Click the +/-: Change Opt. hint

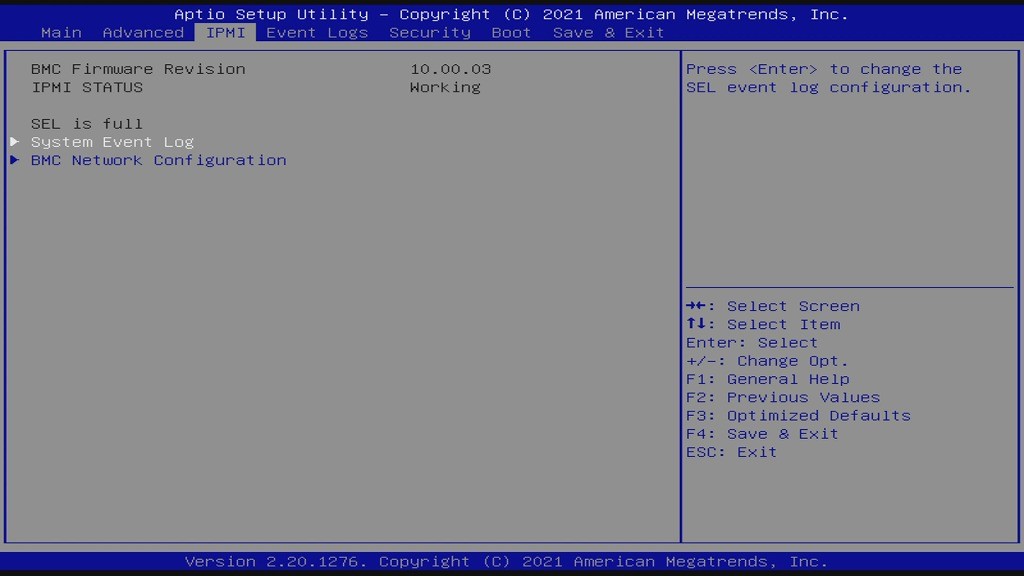pos(767,360)
